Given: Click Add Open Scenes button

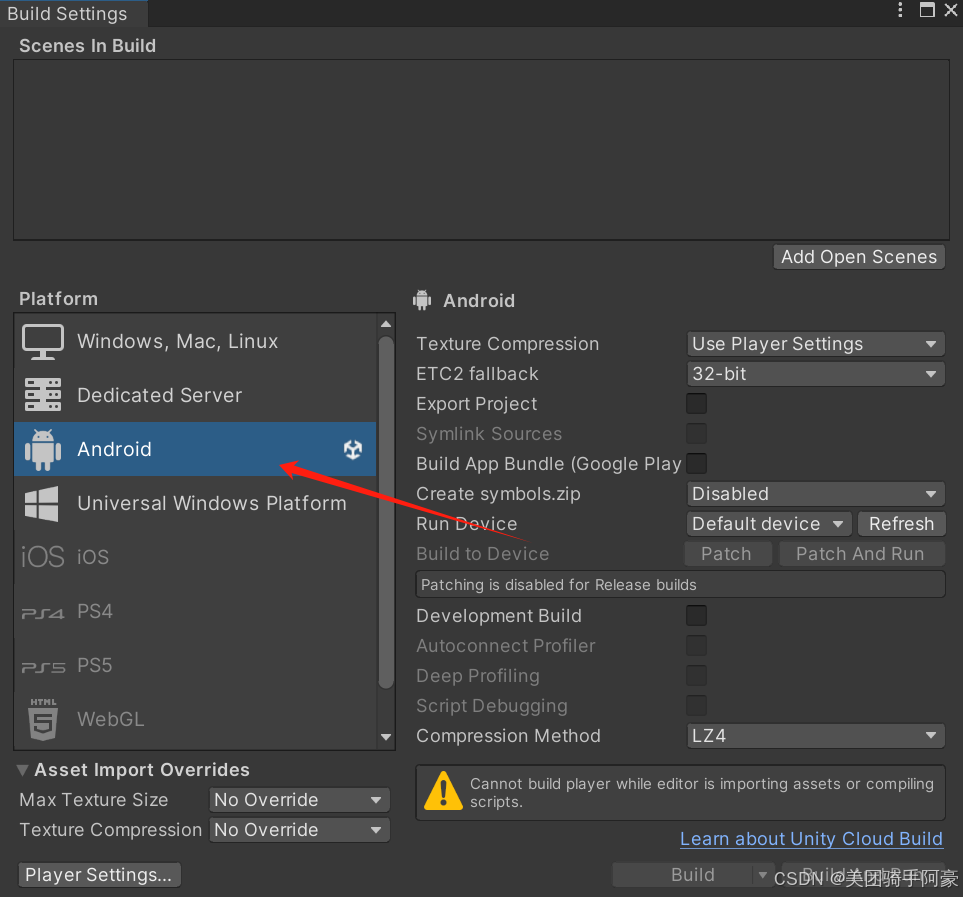Looking at the screenshot, I should pos(859,257).
